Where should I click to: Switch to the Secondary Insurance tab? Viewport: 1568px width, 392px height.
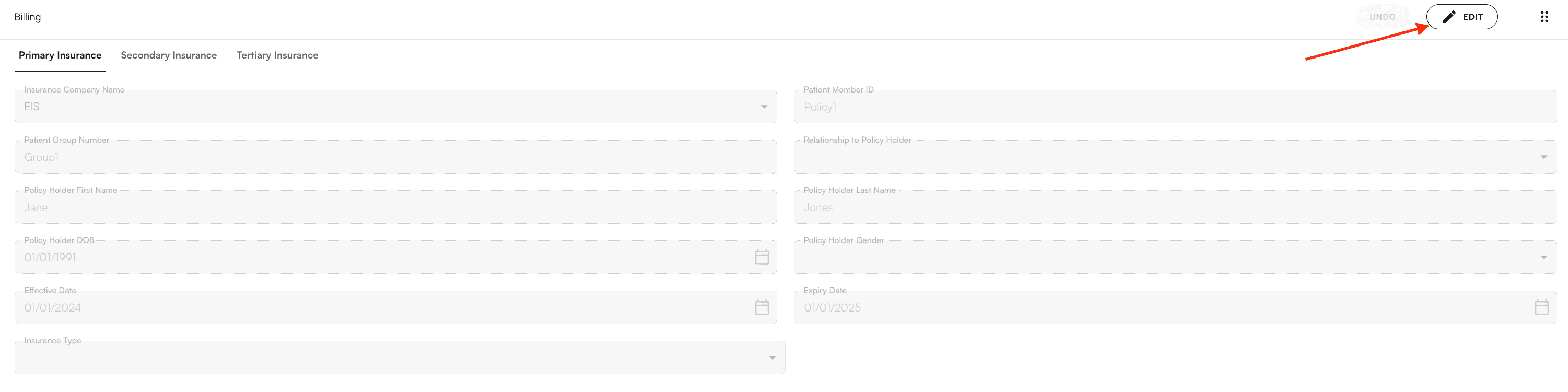coord(169,55)
